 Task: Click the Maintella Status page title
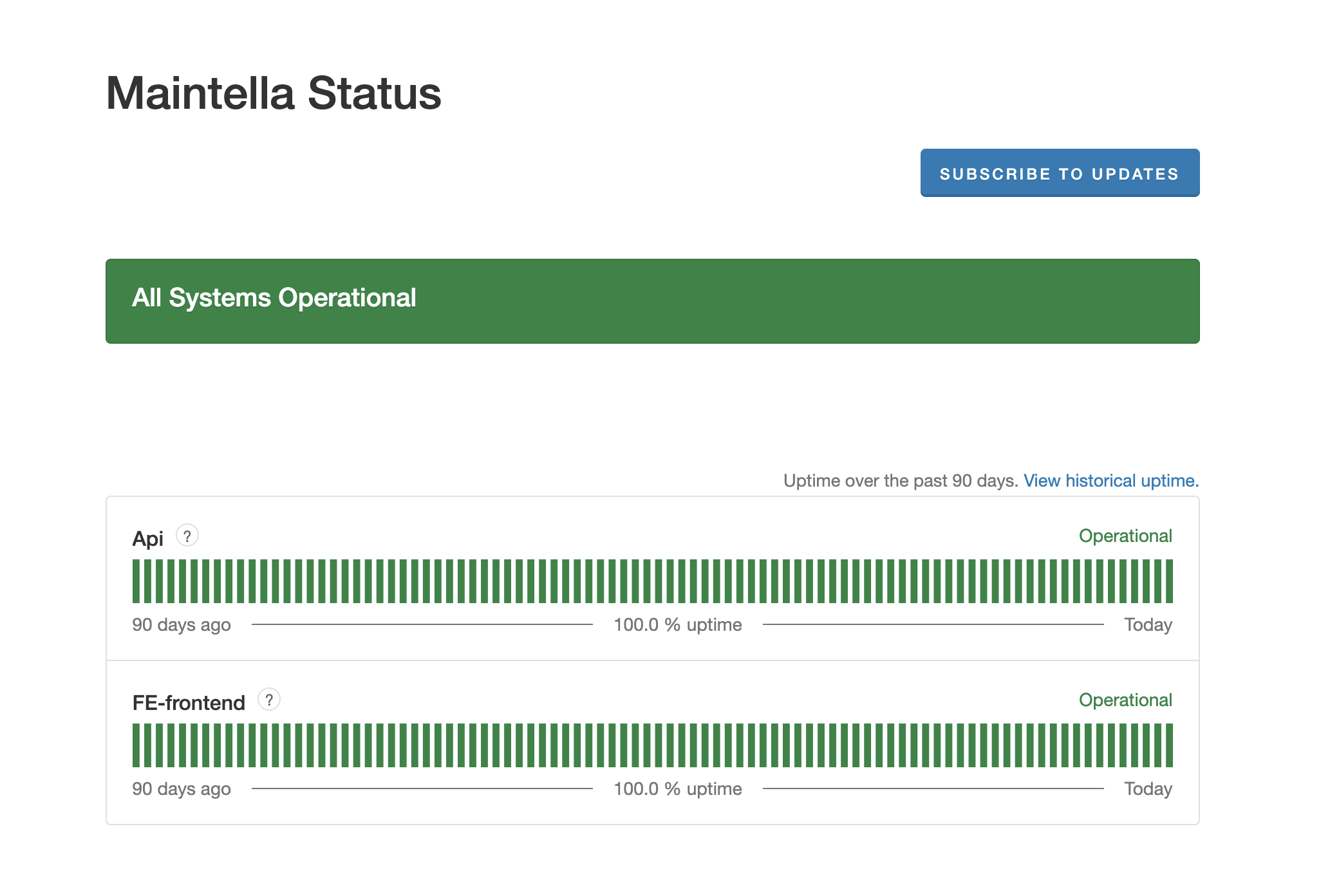pos(274,93)
